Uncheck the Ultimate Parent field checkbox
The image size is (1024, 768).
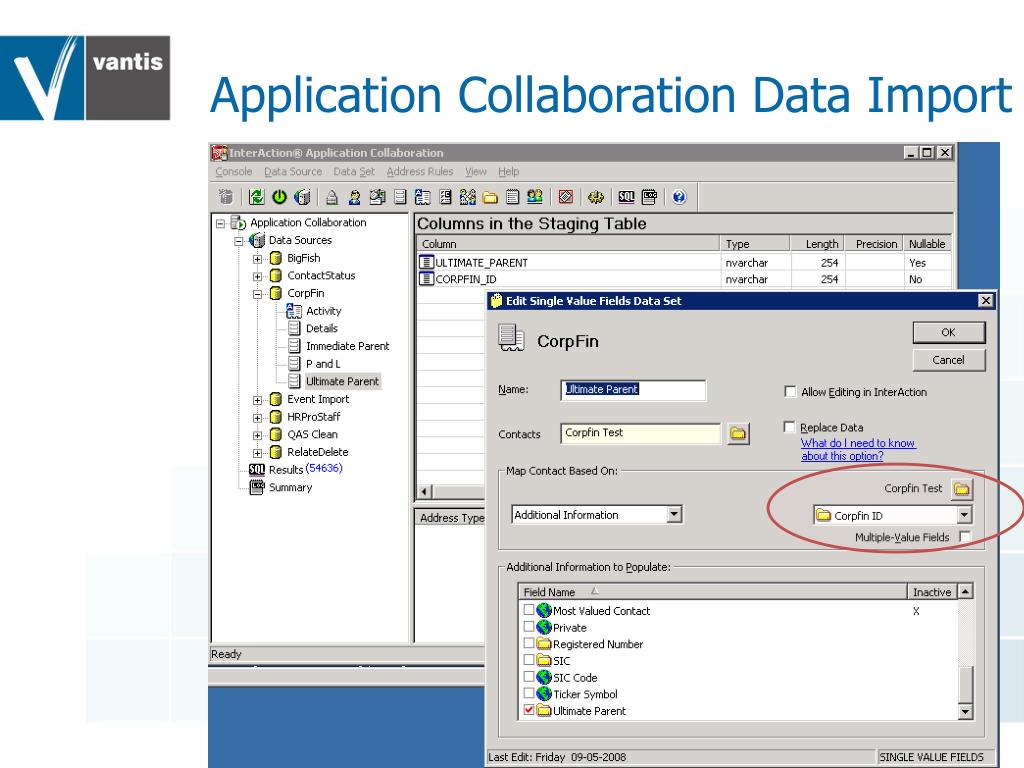pyautogui.click(x=529, y=710)
